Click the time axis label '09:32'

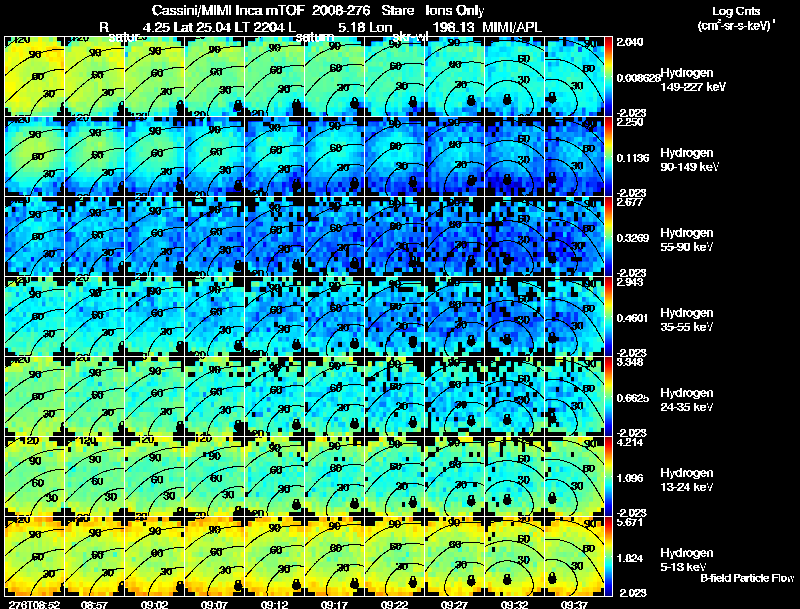point(514,604)
